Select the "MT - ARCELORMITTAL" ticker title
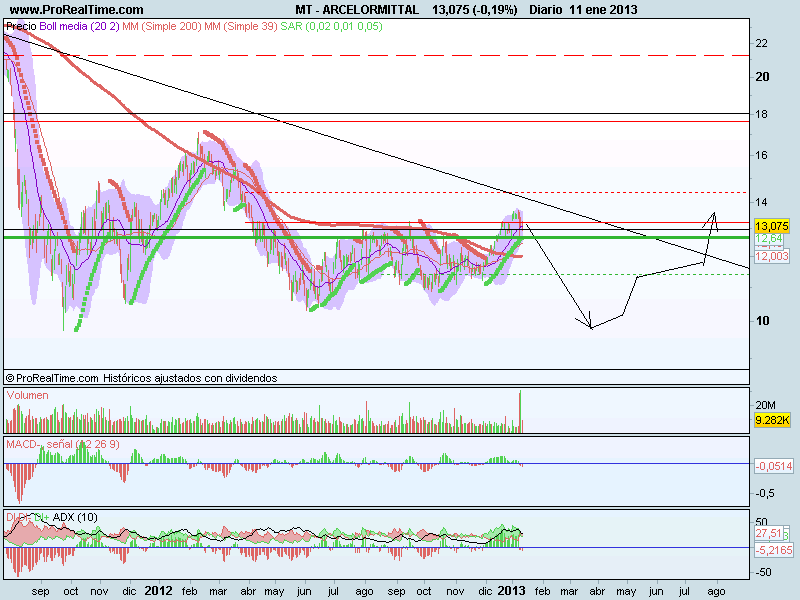 [x=357, y=10]
